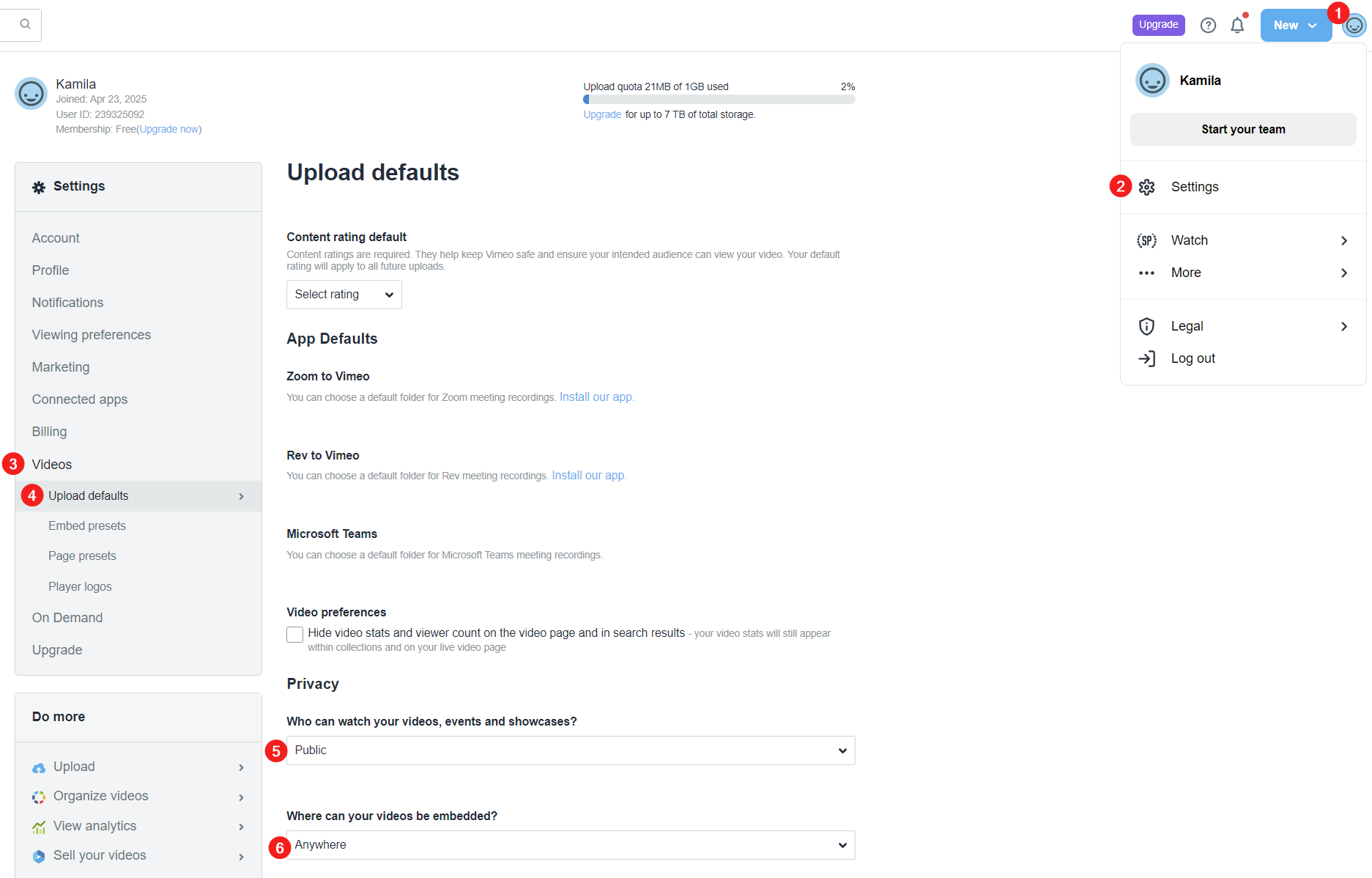The image size is (1372, 878).
Task: Open the help question mark icon
Action: tap(1208, 26)
